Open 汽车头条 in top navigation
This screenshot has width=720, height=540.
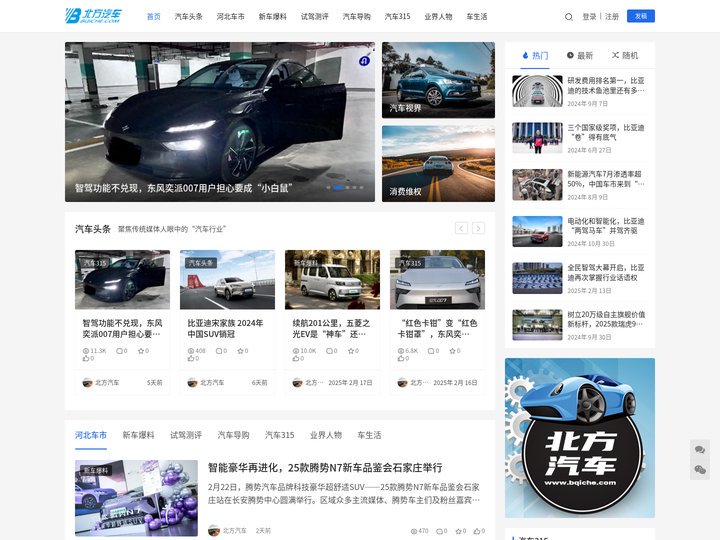click(x=188, y=17)
